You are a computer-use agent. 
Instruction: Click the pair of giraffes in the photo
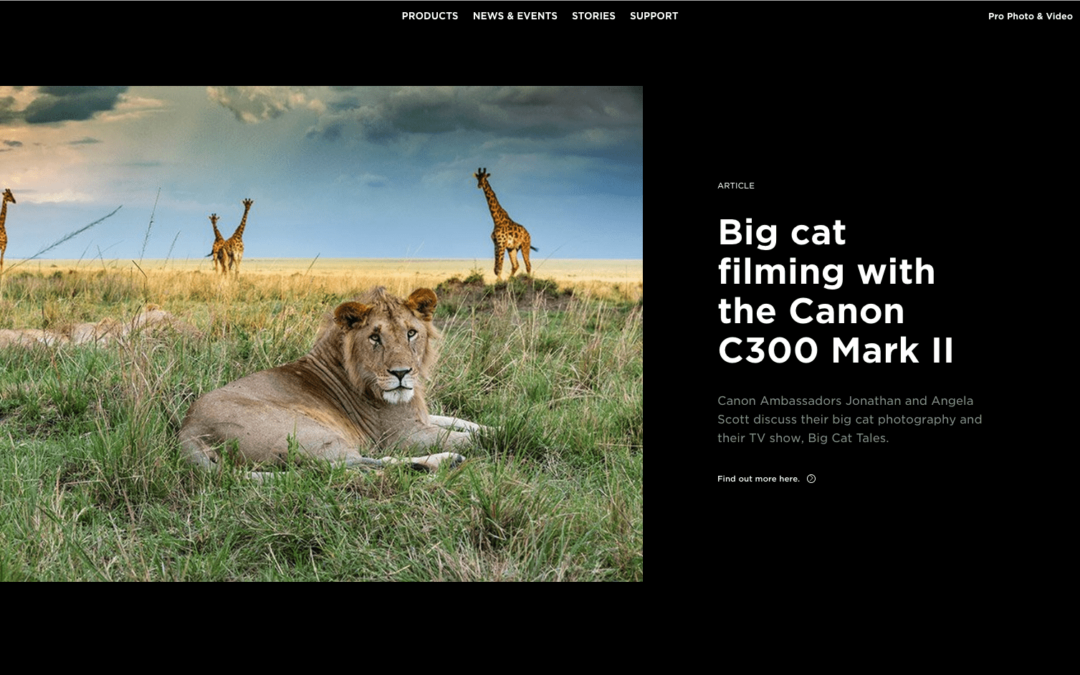[x=231, y=236]
